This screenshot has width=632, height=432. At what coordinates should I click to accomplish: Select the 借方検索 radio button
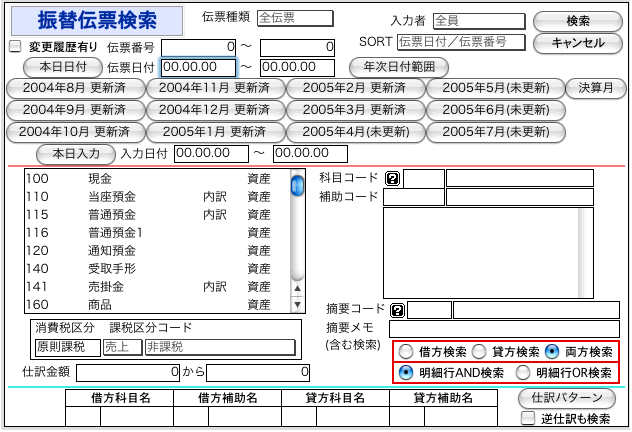pos(407,352)
